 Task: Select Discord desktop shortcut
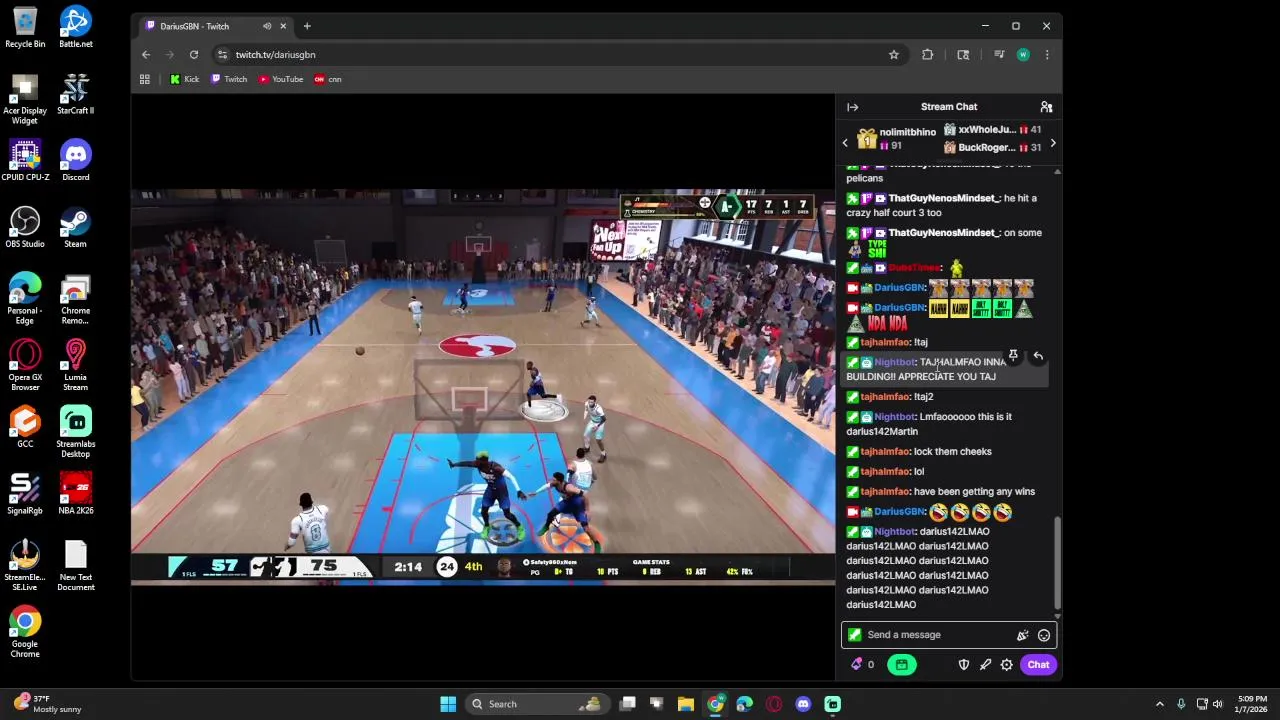75,161
